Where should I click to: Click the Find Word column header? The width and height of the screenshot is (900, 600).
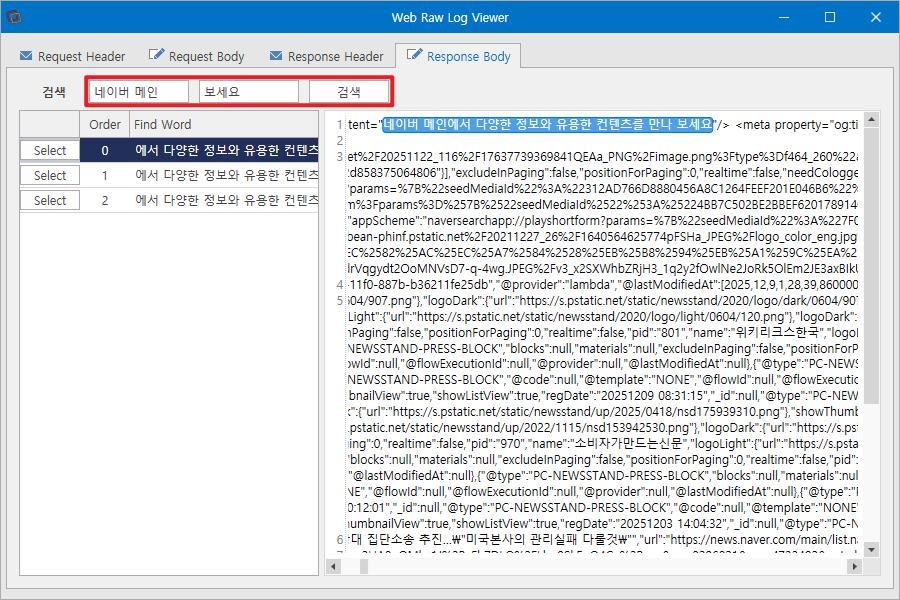pos(224,125)
